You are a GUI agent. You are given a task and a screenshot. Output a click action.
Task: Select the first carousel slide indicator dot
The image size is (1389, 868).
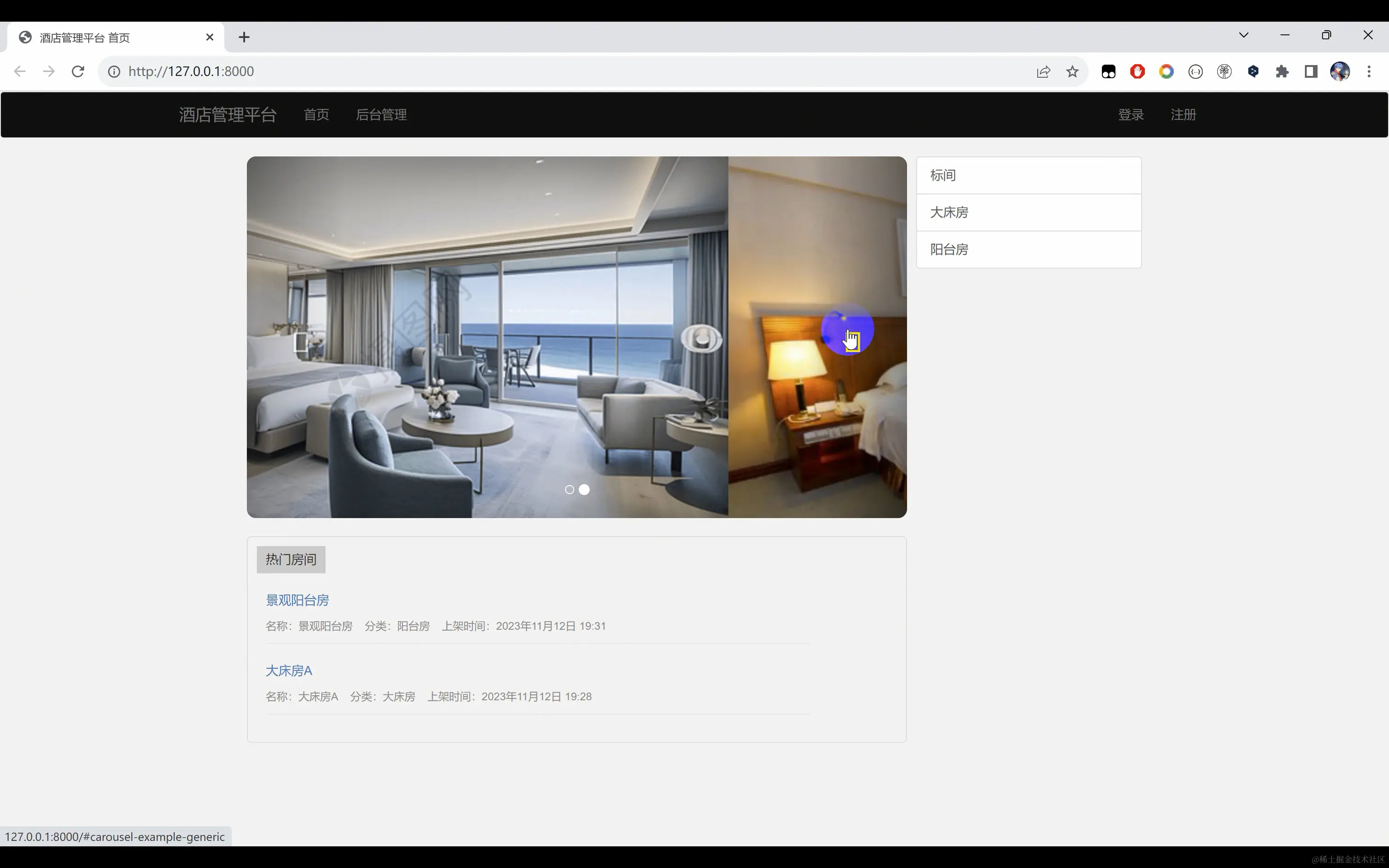(570, 490)
